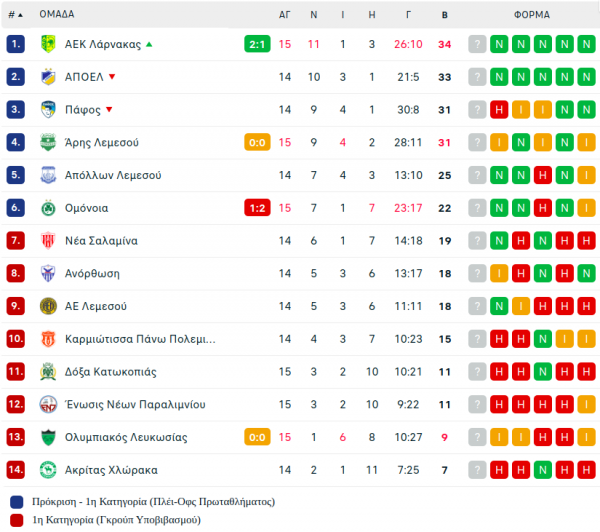Click the Ολυμπιακός Λευκωσίας crest icon
This screenshot has width=600, height=532.
(x=48, y=437)
